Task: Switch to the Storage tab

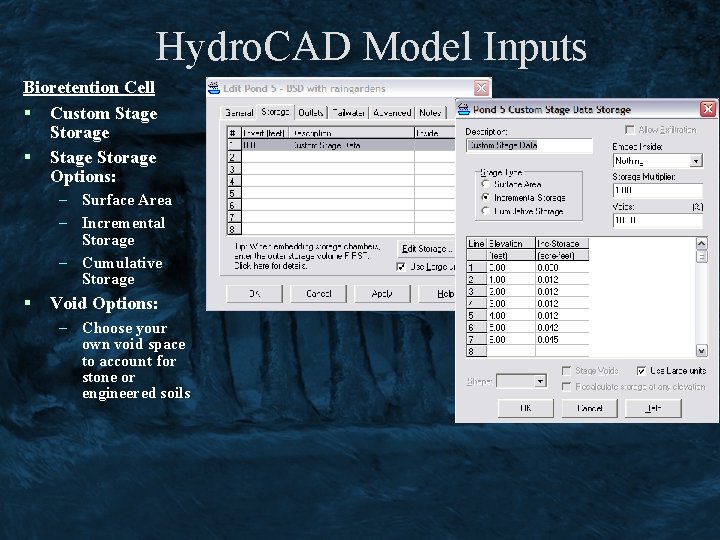Action: coord(275,112)
